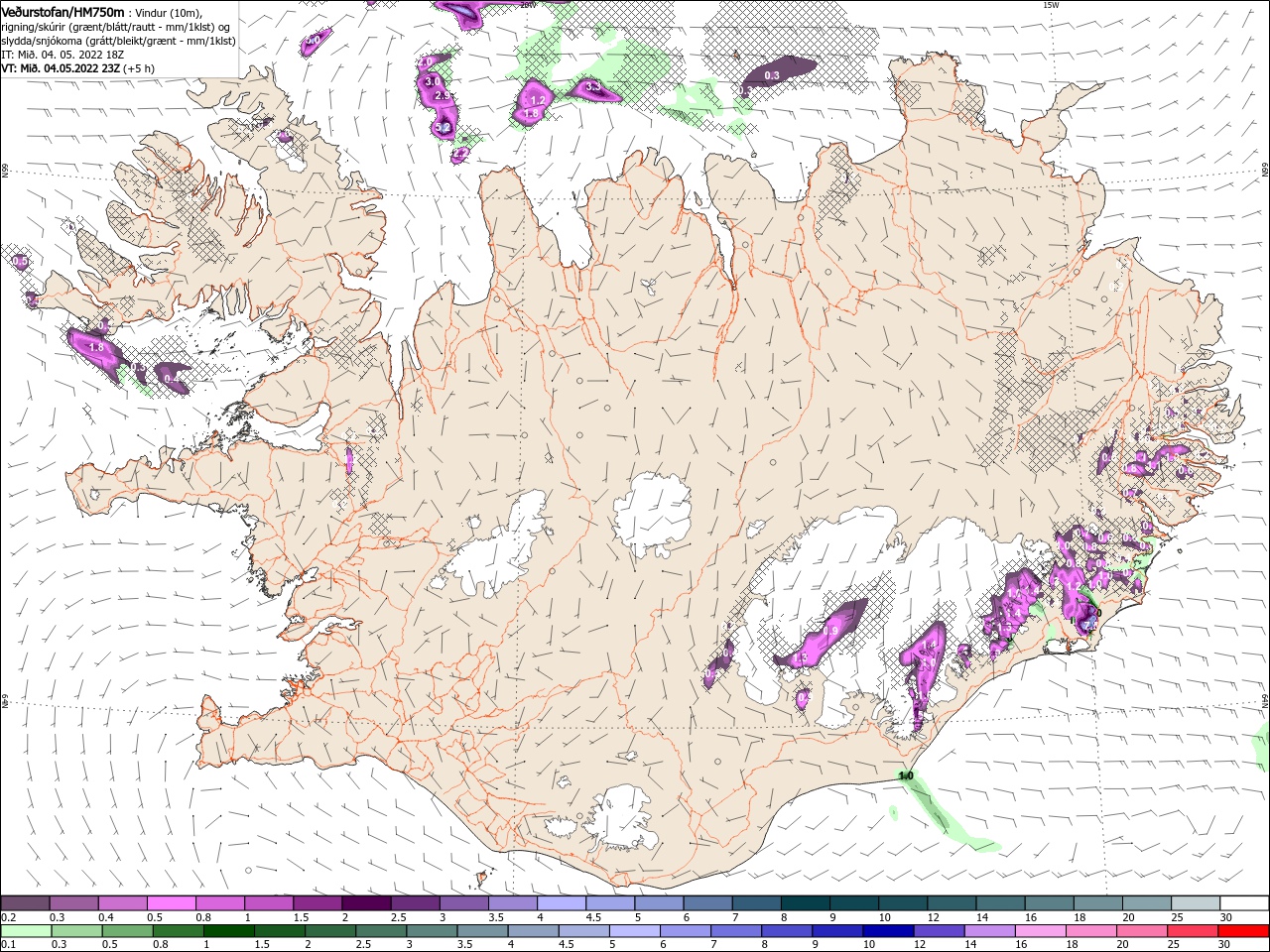The width and height of the screenshot is (1270, 952).
Task: Click top-row snow swatch labeled 4
Action: point(562,903)
